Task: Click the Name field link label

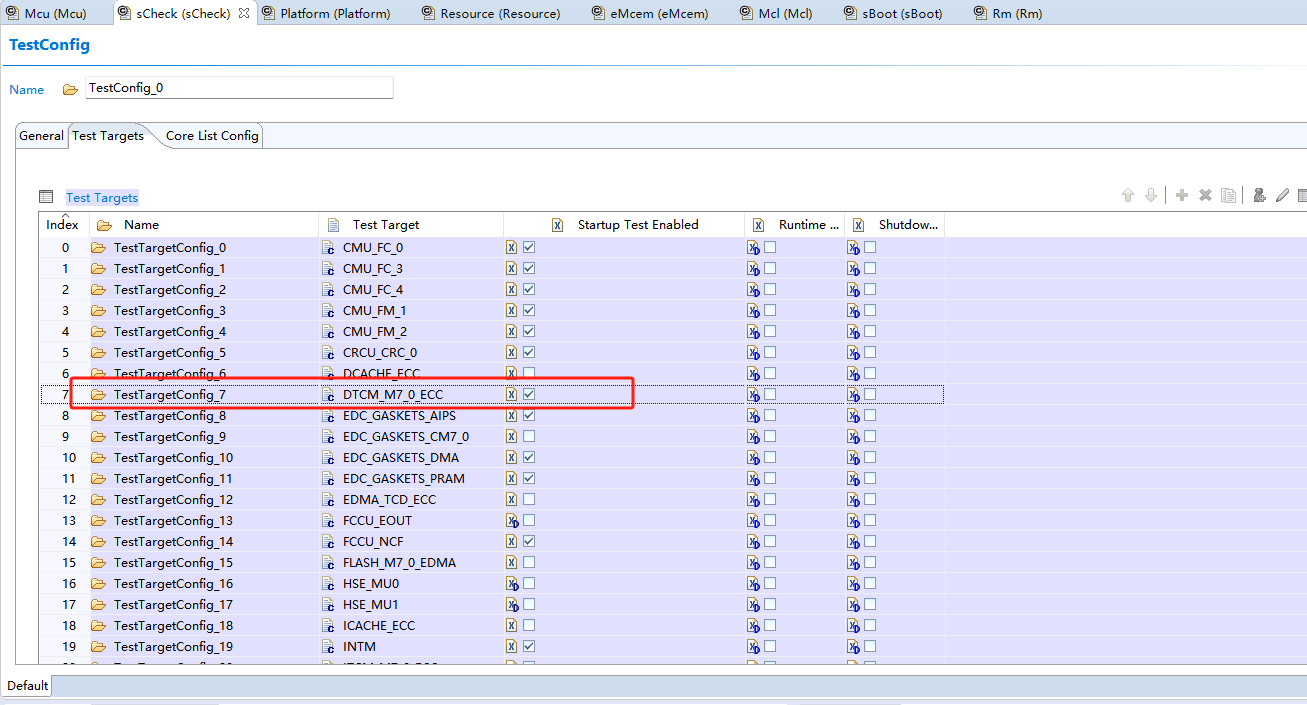Action: tap(27, 90)
